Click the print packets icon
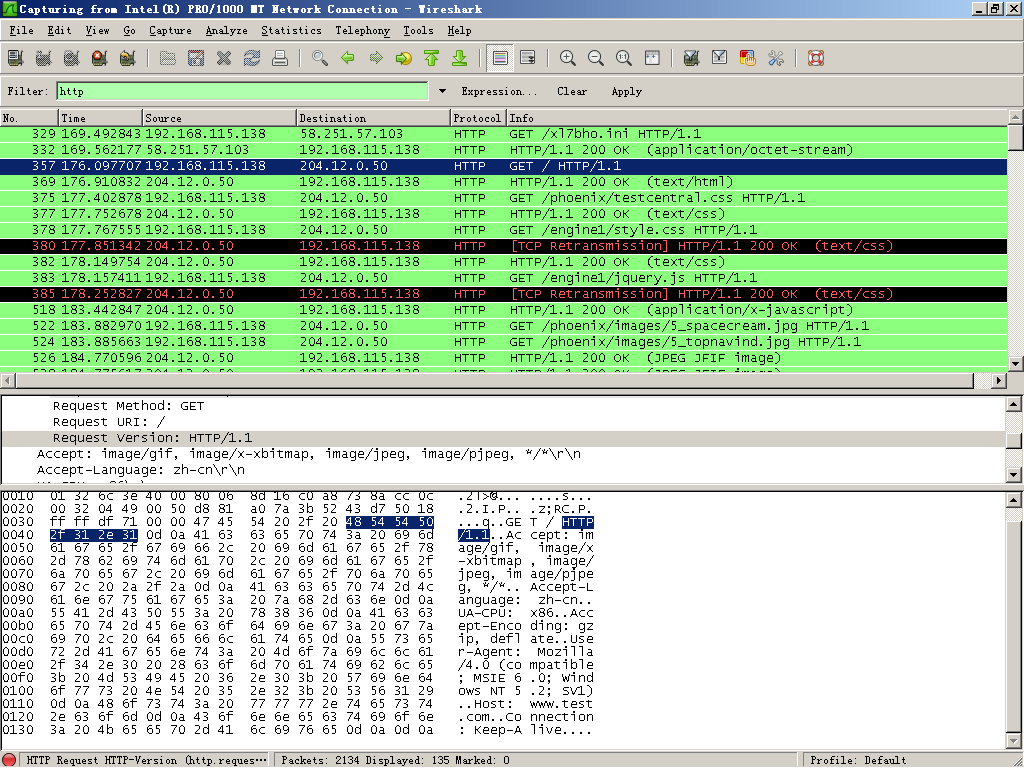The height and width of the screenshot is (768, 1024). coord(280,58)
